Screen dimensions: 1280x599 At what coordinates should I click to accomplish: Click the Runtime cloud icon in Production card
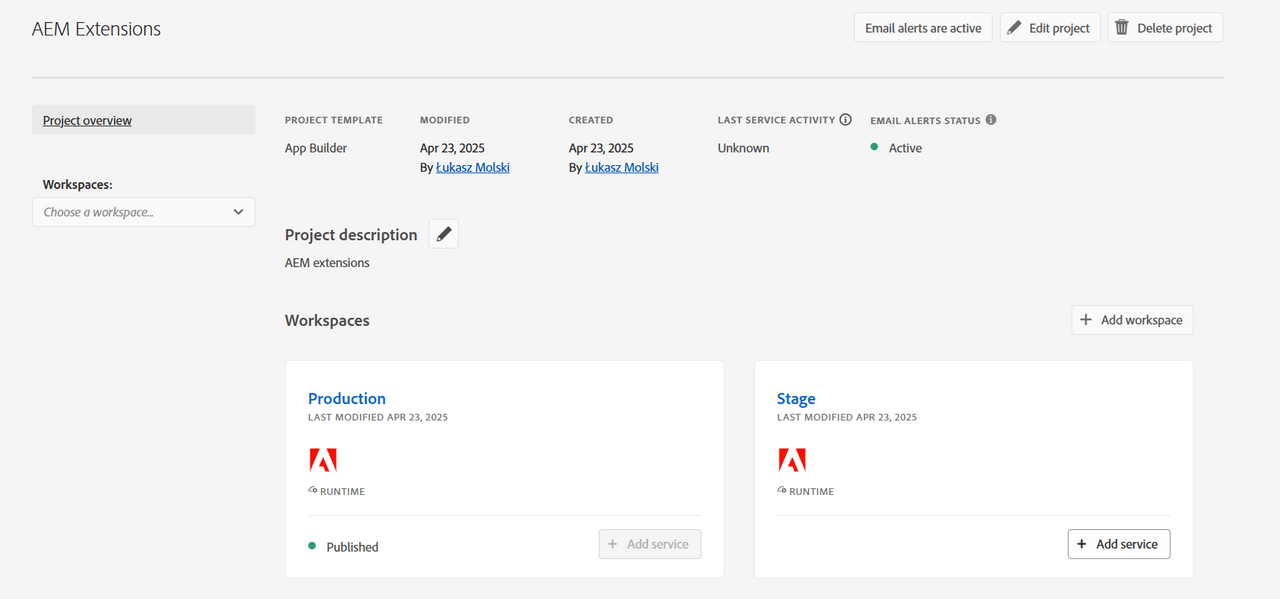(313, 491)
